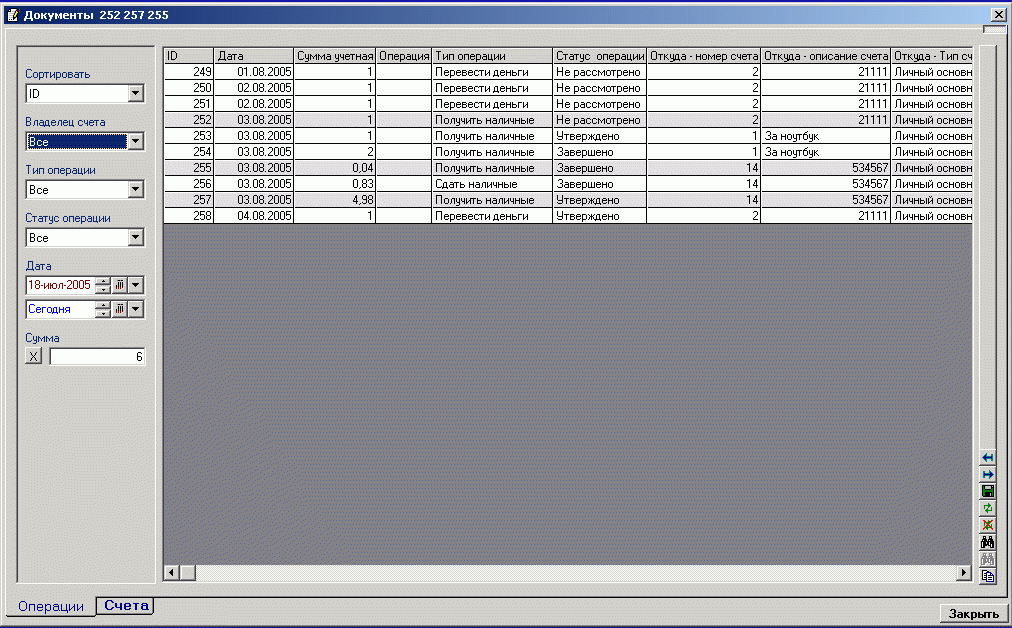Click the ID 253 cell
This screenshot has height=628, width=1012.
(x=188, y=136)
